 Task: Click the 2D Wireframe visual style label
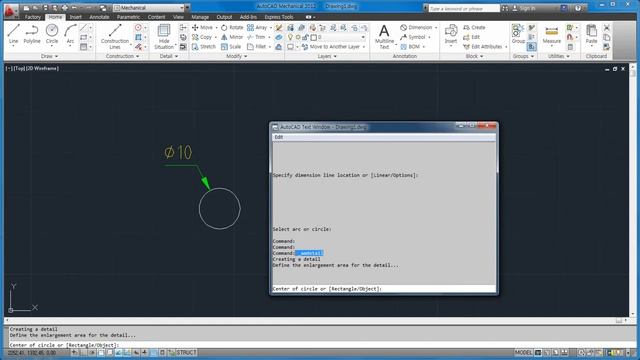[42, 69]
